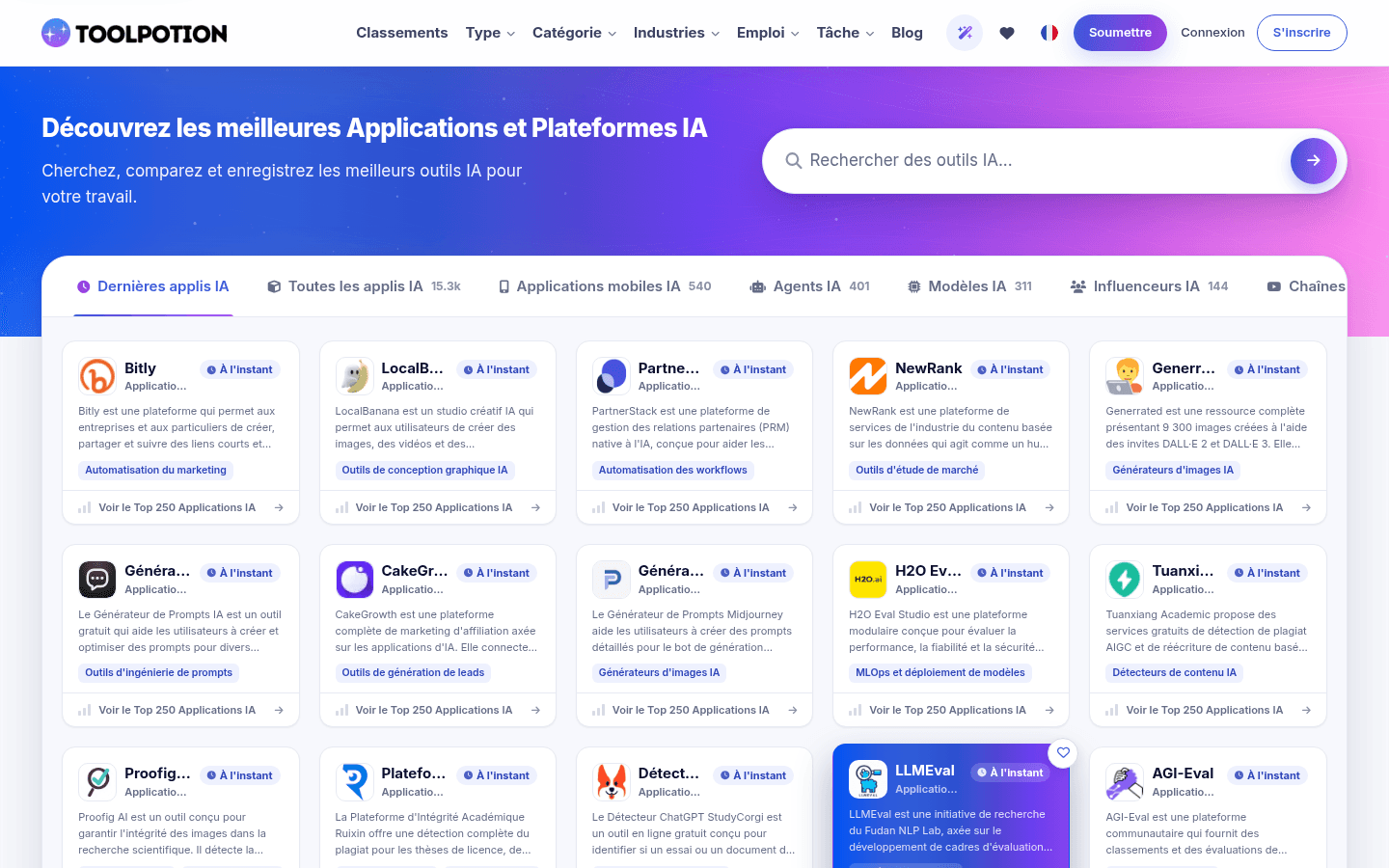This screenshot has width=1389, height=868.
Task: View Top 250 Applications IA under Bitly
Action: [180, 507]
